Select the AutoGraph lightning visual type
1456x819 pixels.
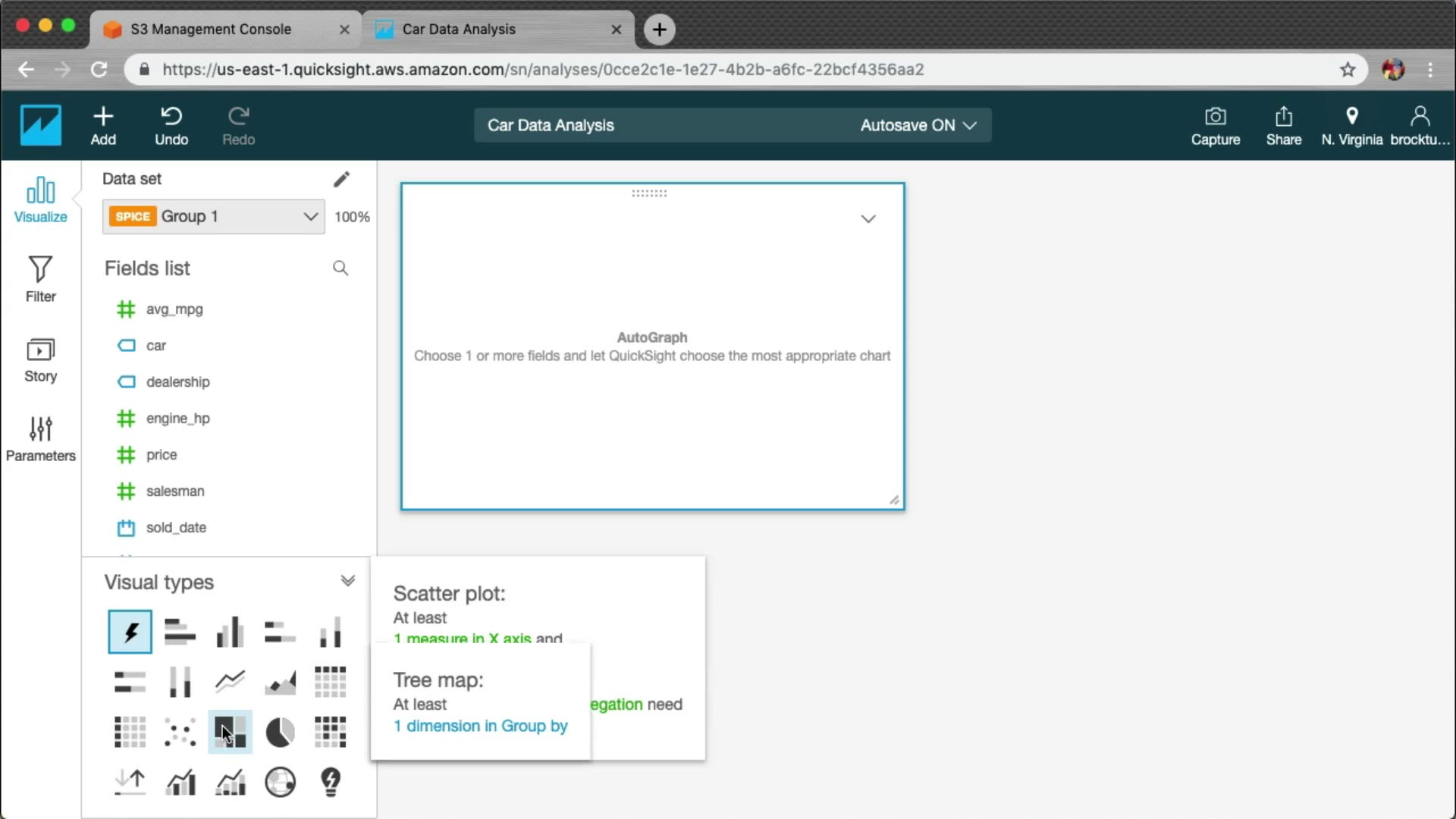pyautogui.click(x=130, y=632)
